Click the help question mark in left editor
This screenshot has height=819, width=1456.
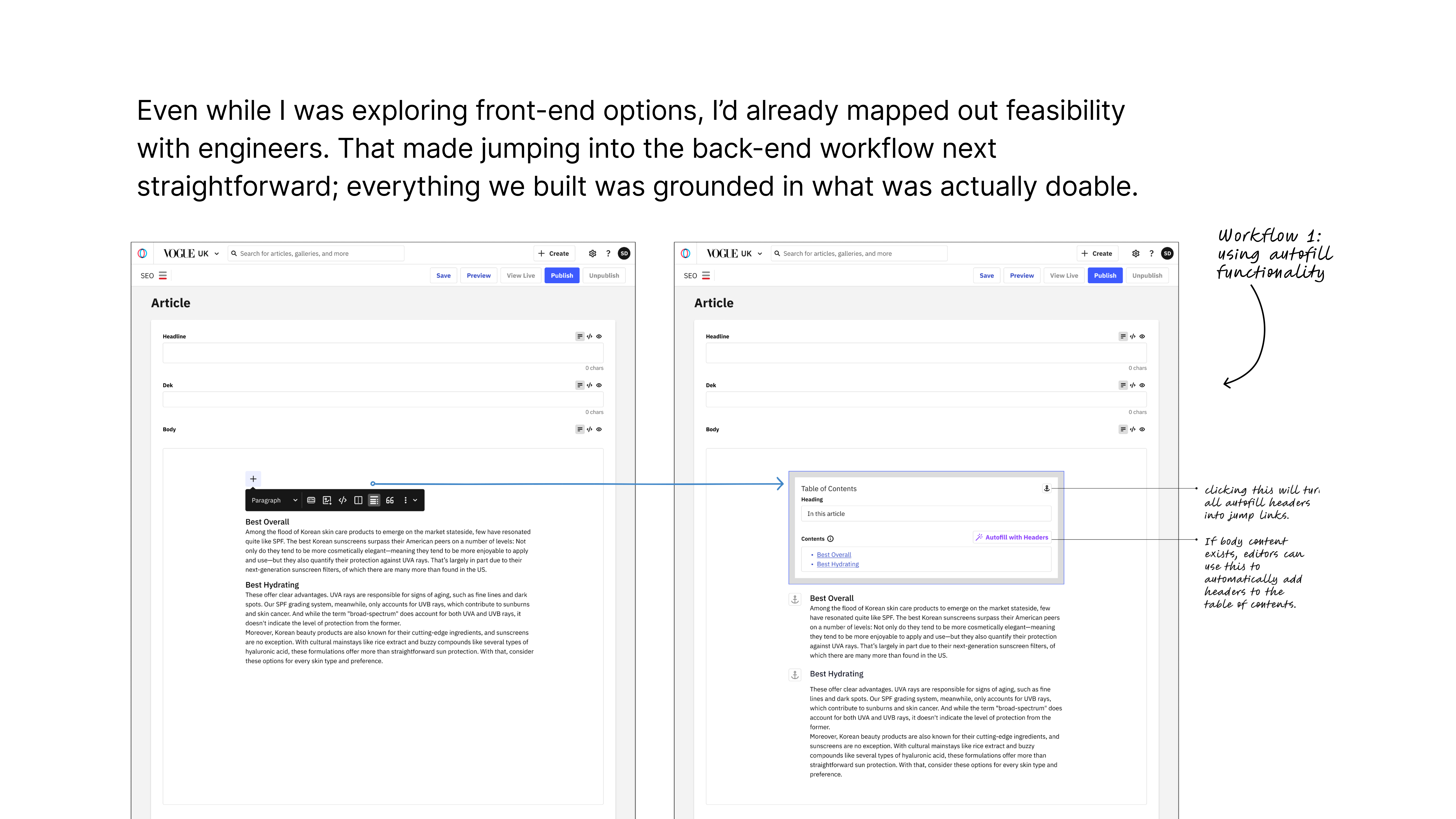coord(608,254)
